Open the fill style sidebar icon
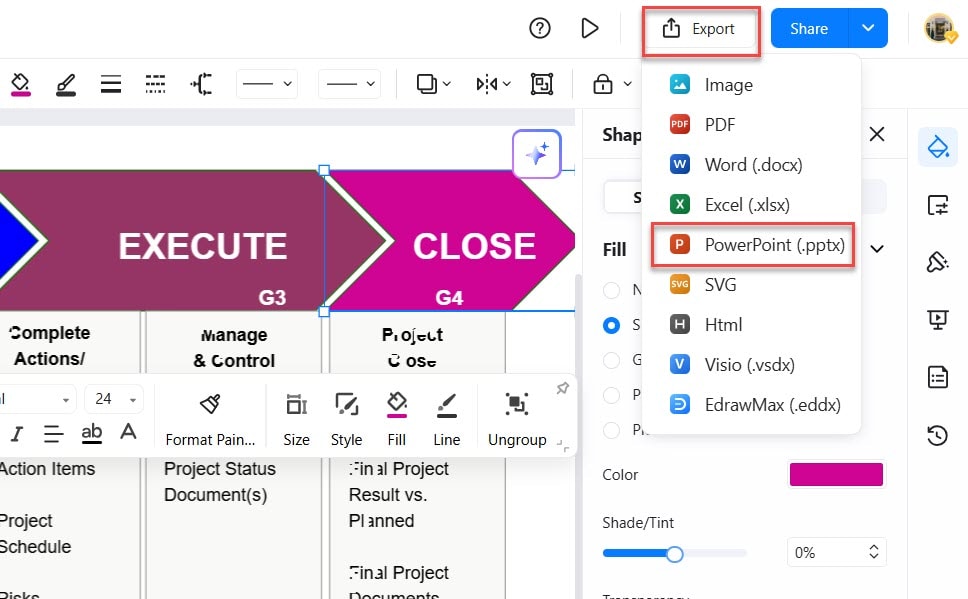968x599 pixels. pos(938,147)
